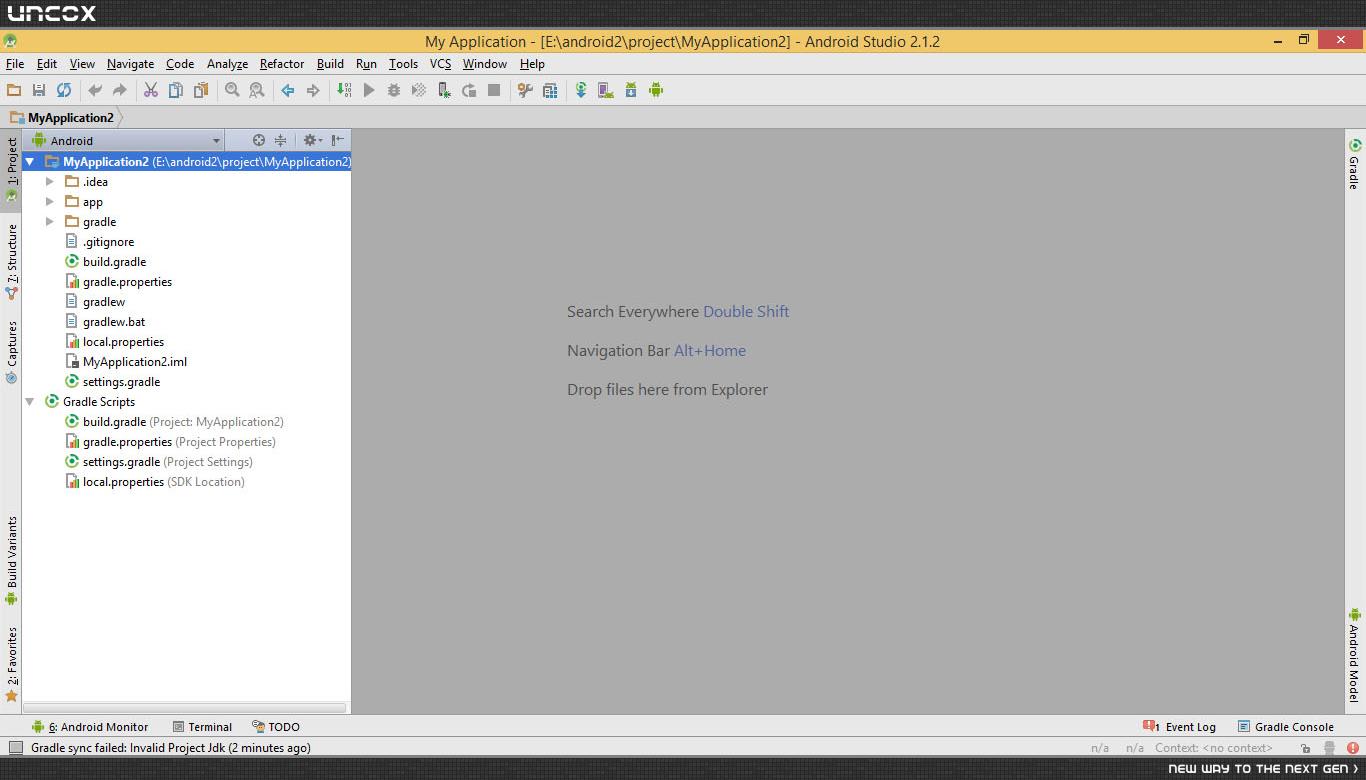Open Android Device Monitor icon

pos(656,90)
